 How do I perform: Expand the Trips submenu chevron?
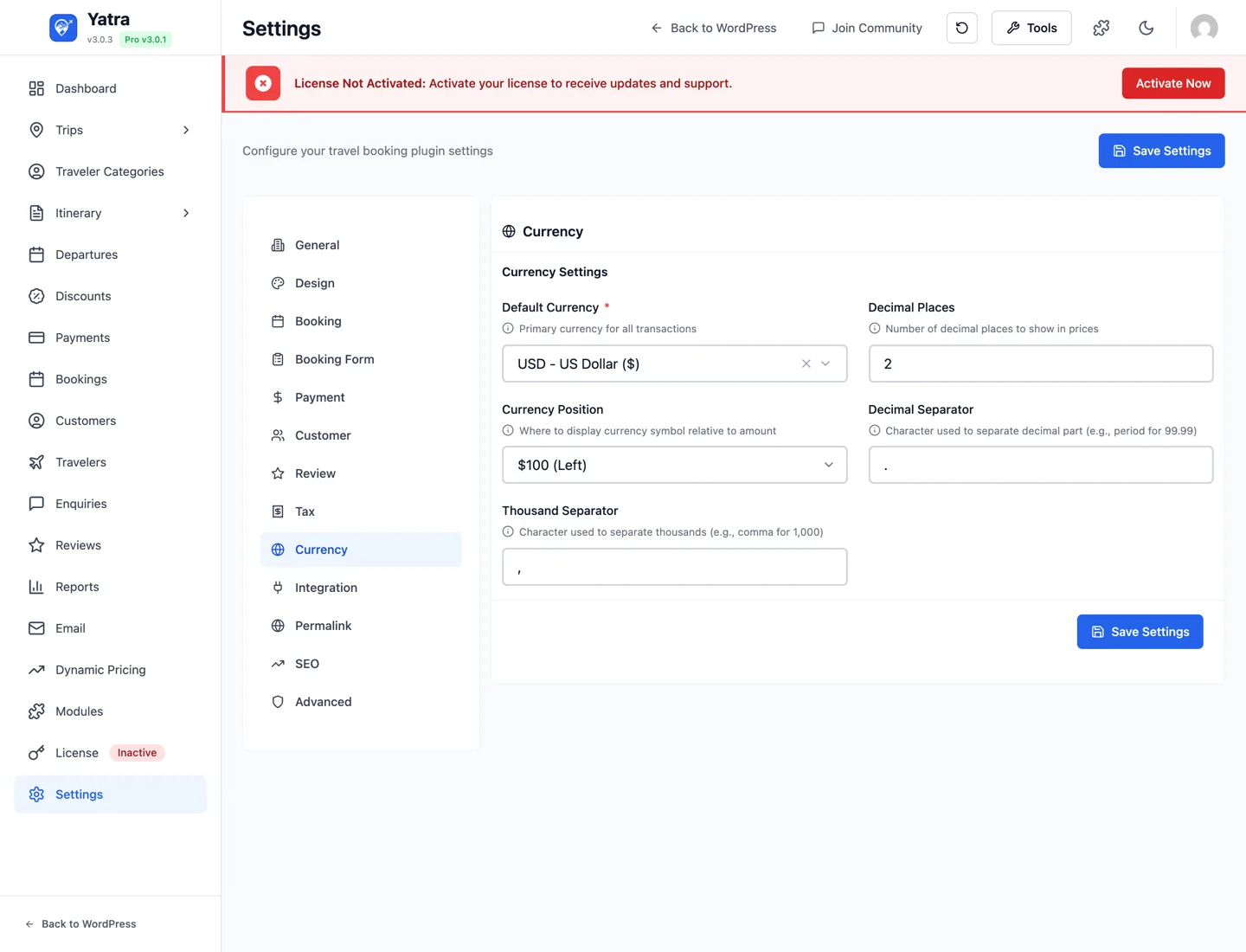coord(186,130)
